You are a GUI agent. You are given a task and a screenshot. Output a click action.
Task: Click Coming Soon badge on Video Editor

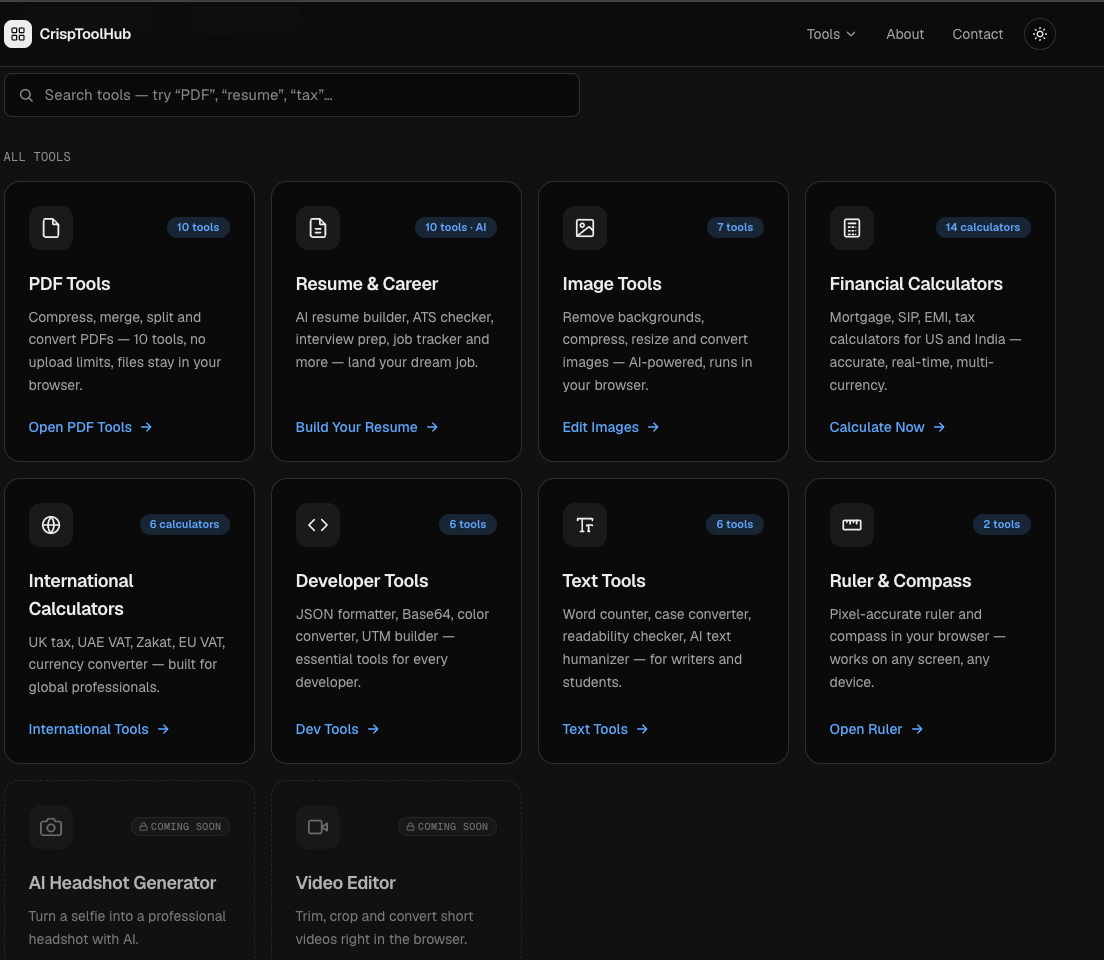[x=447, y=827]
